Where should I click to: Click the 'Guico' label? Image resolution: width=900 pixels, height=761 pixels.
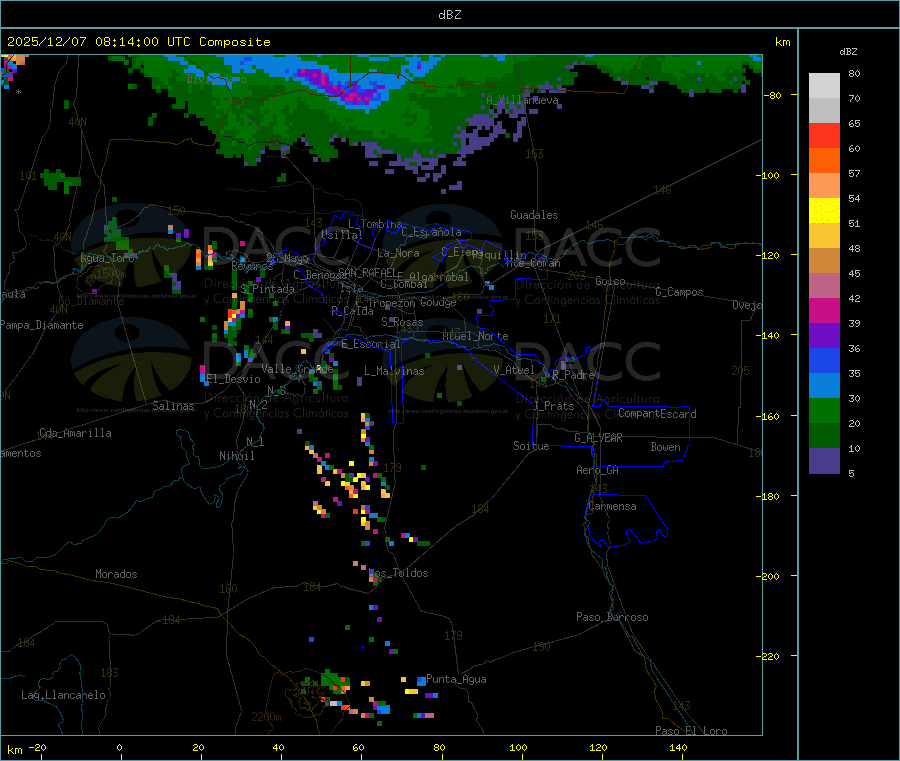(x=610, y=281)
